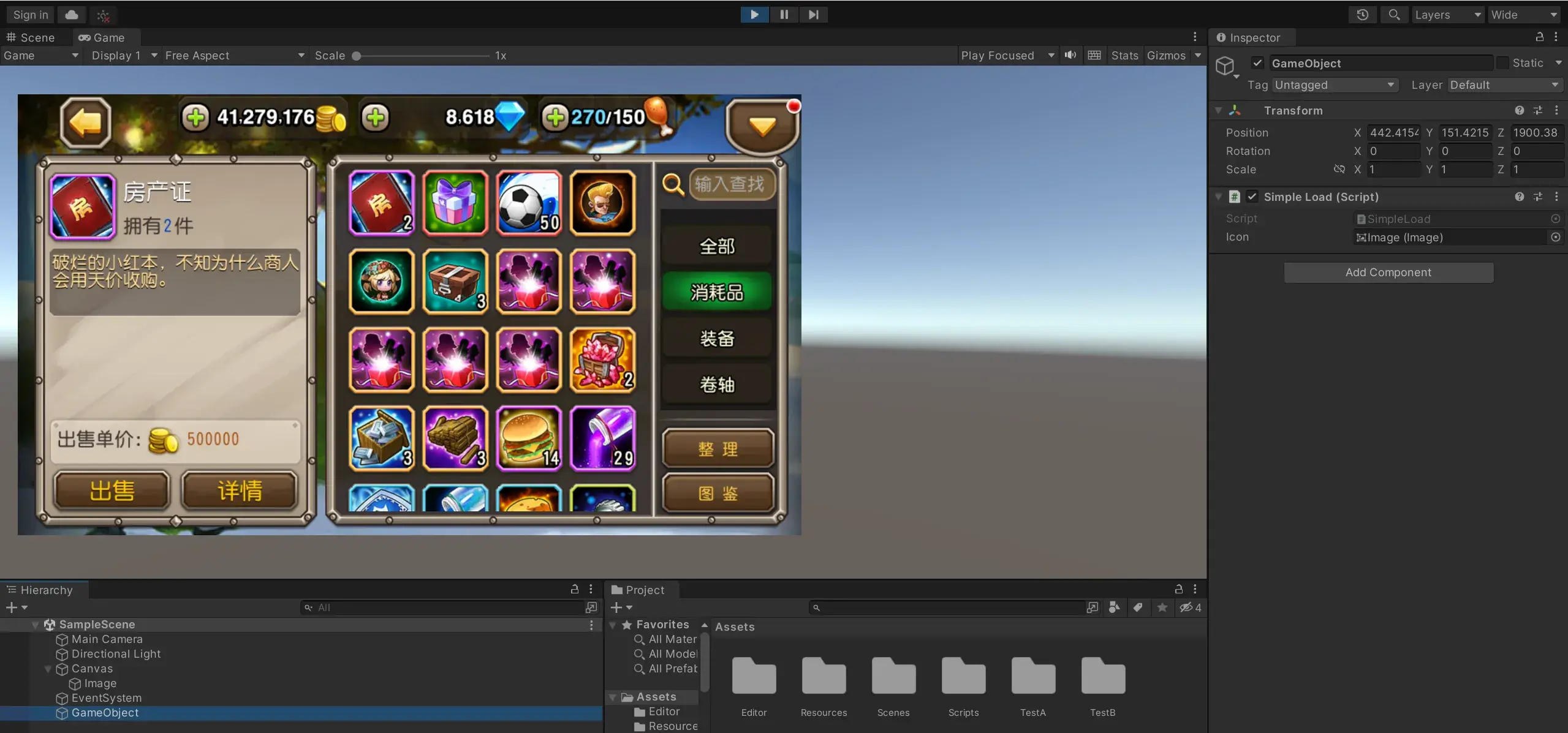
Task: Click the Hierarchy search field
Action: (442, 607)
